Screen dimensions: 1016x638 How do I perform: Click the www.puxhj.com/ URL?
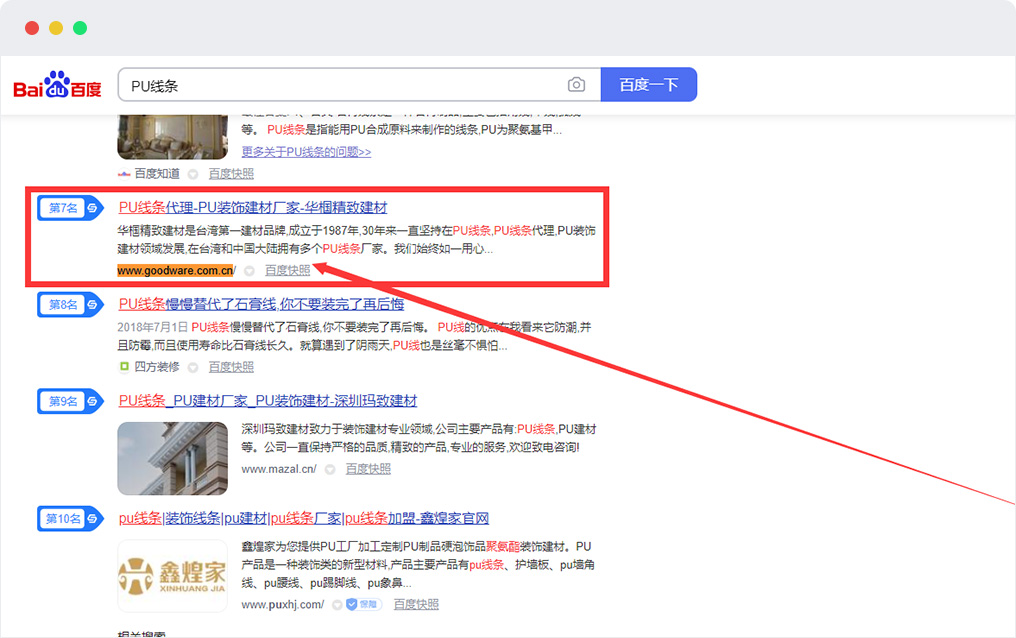coord(283,604)
